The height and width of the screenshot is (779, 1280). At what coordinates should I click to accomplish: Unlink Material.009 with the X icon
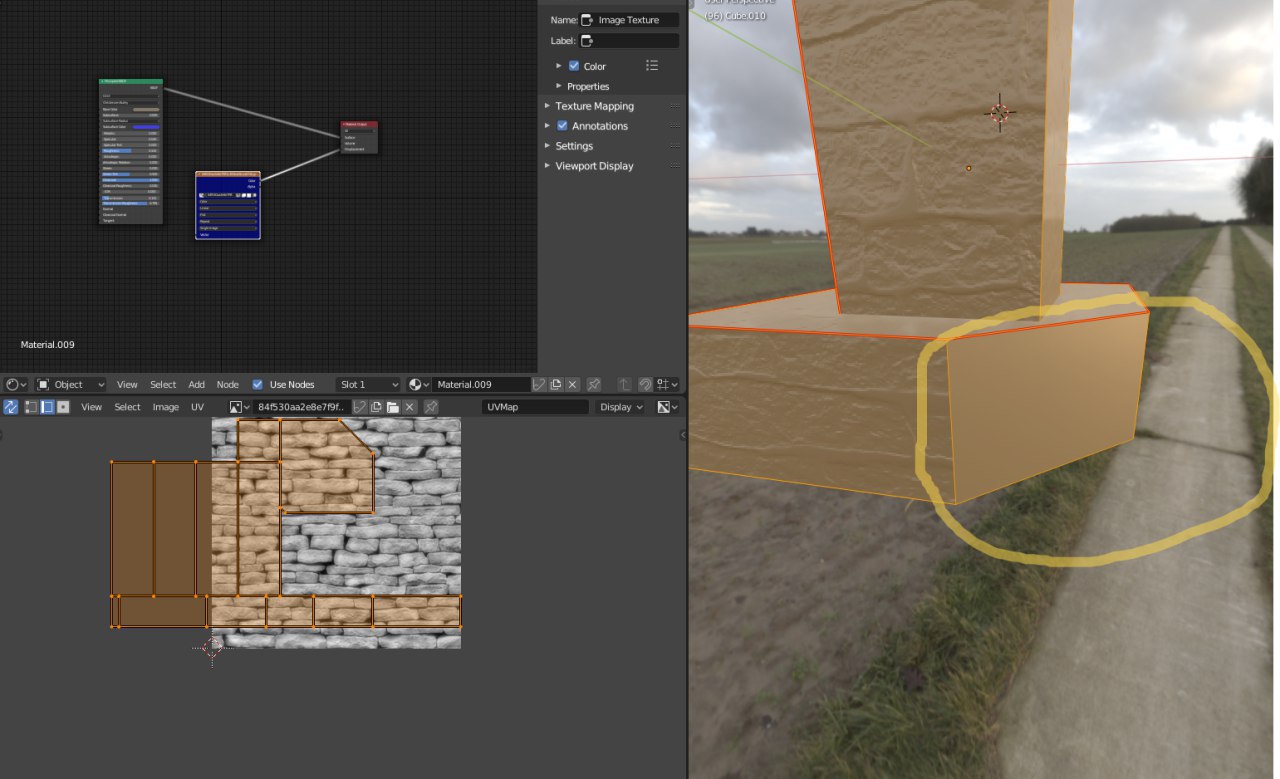point(573,384)
